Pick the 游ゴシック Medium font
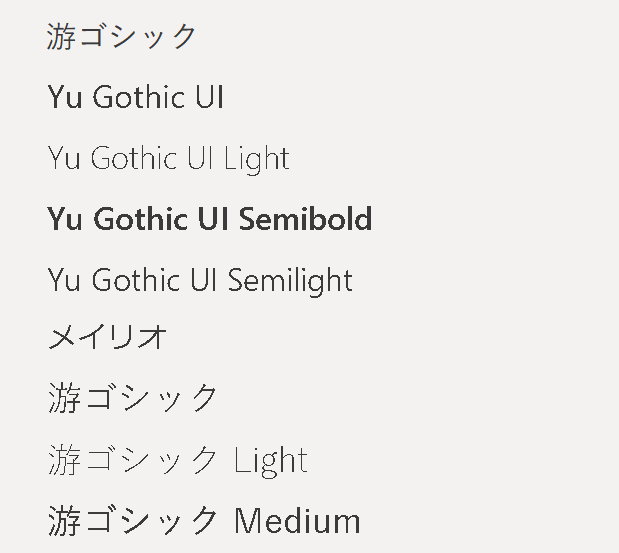This screenshot has height=553, width=619. tap(204, 521)
